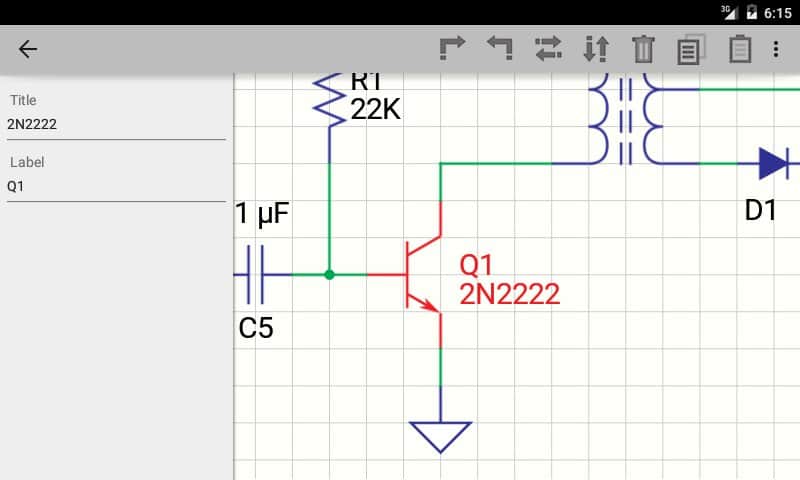Screen dimensions: 800x480
Task: Tap the red 2N2222 component text
Action: (509, 294)
